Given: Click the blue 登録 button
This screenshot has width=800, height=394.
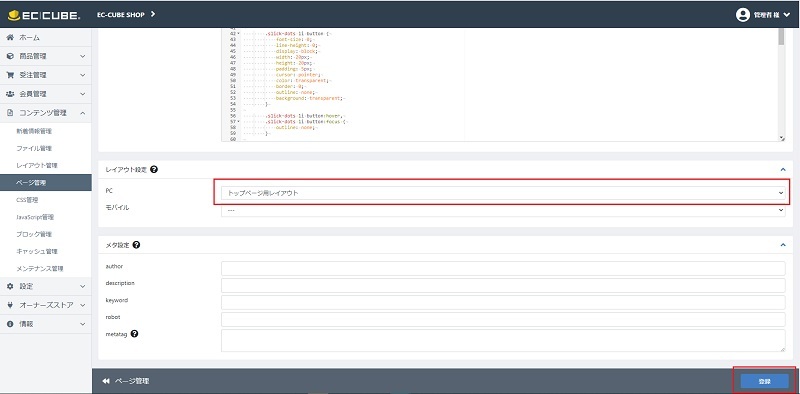Looking at the screenshot, I should [x=764, y=381].
